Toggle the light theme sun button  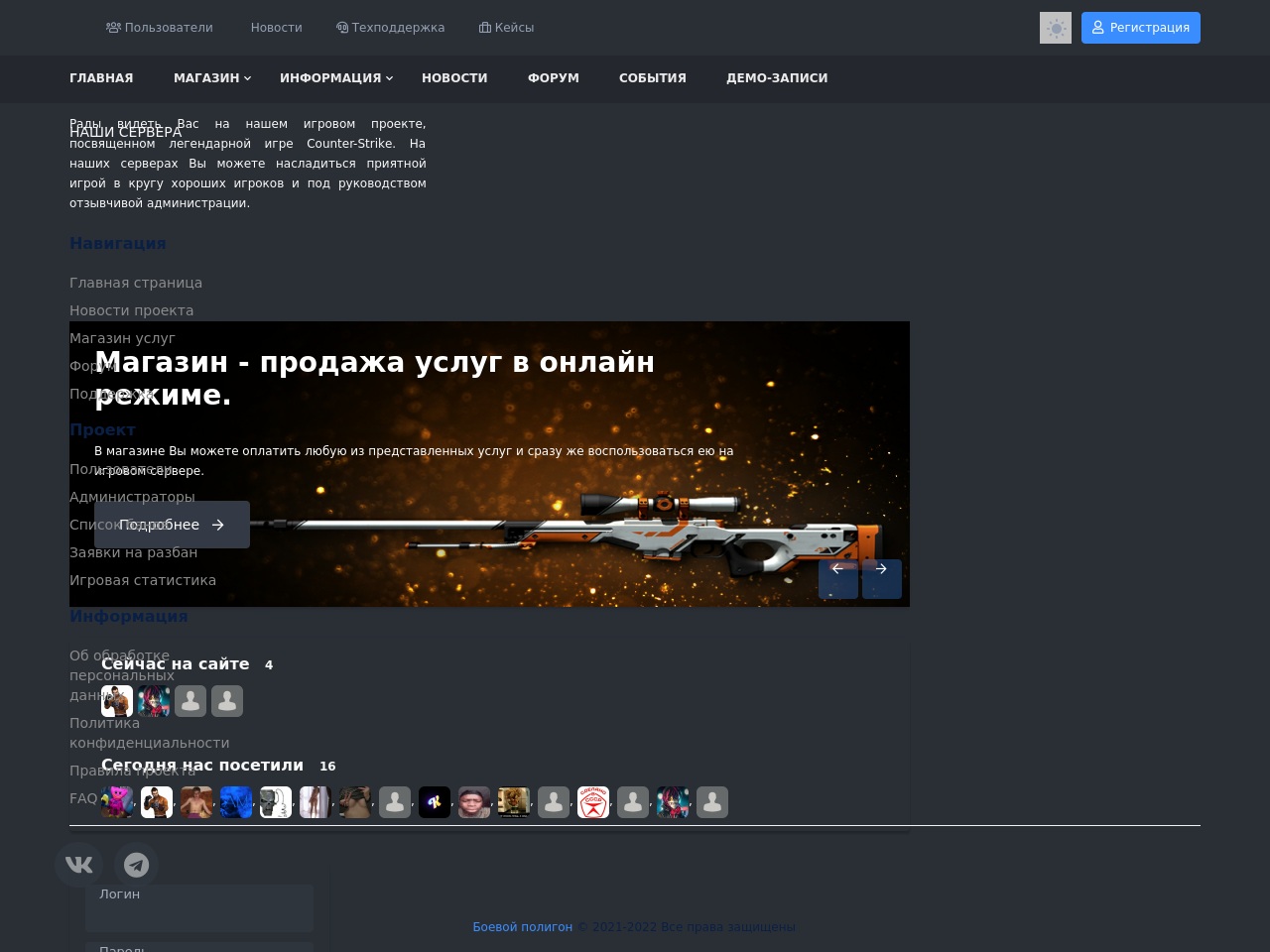point(1056,28)
